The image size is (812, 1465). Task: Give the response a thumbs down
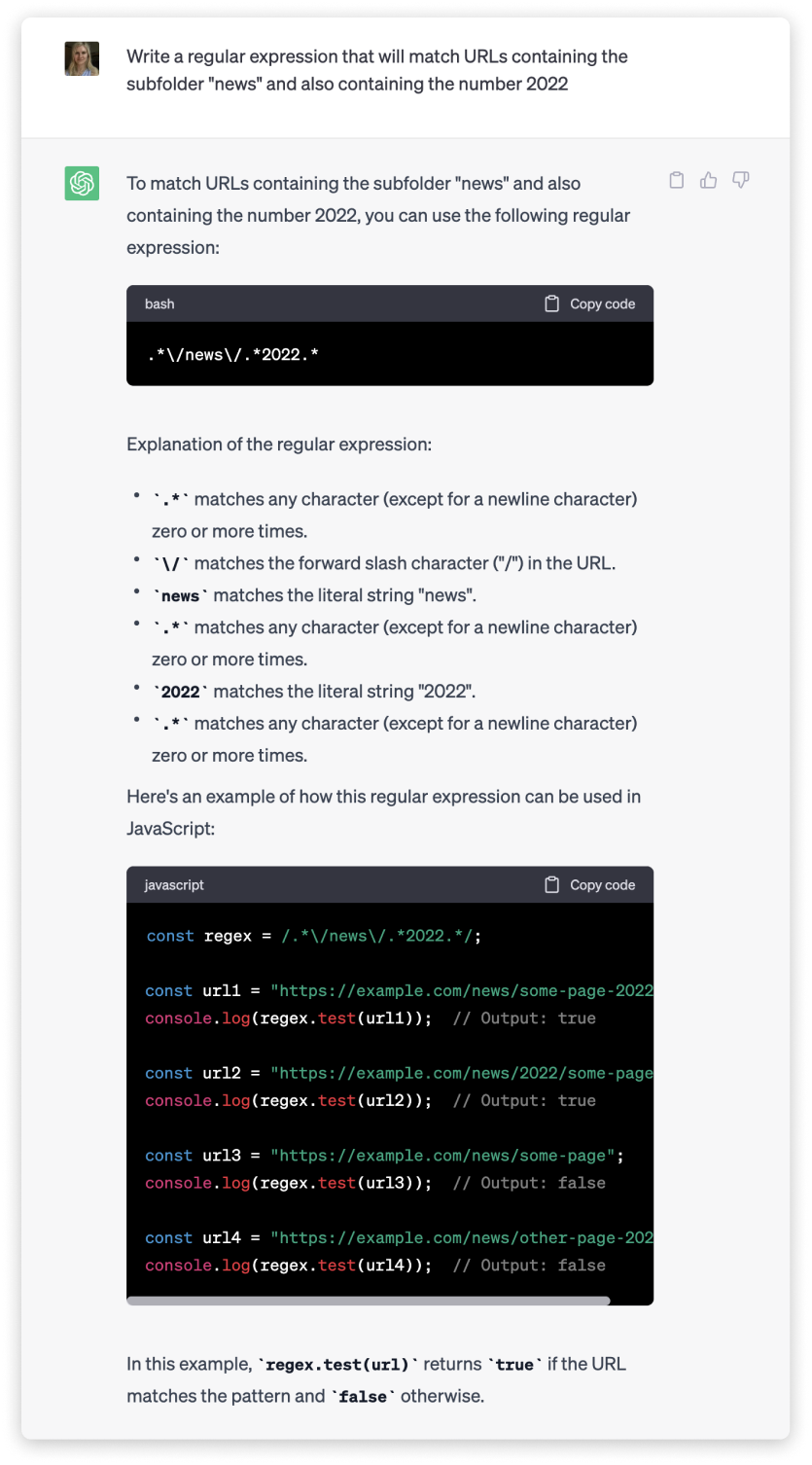click(x=741, y=180)
